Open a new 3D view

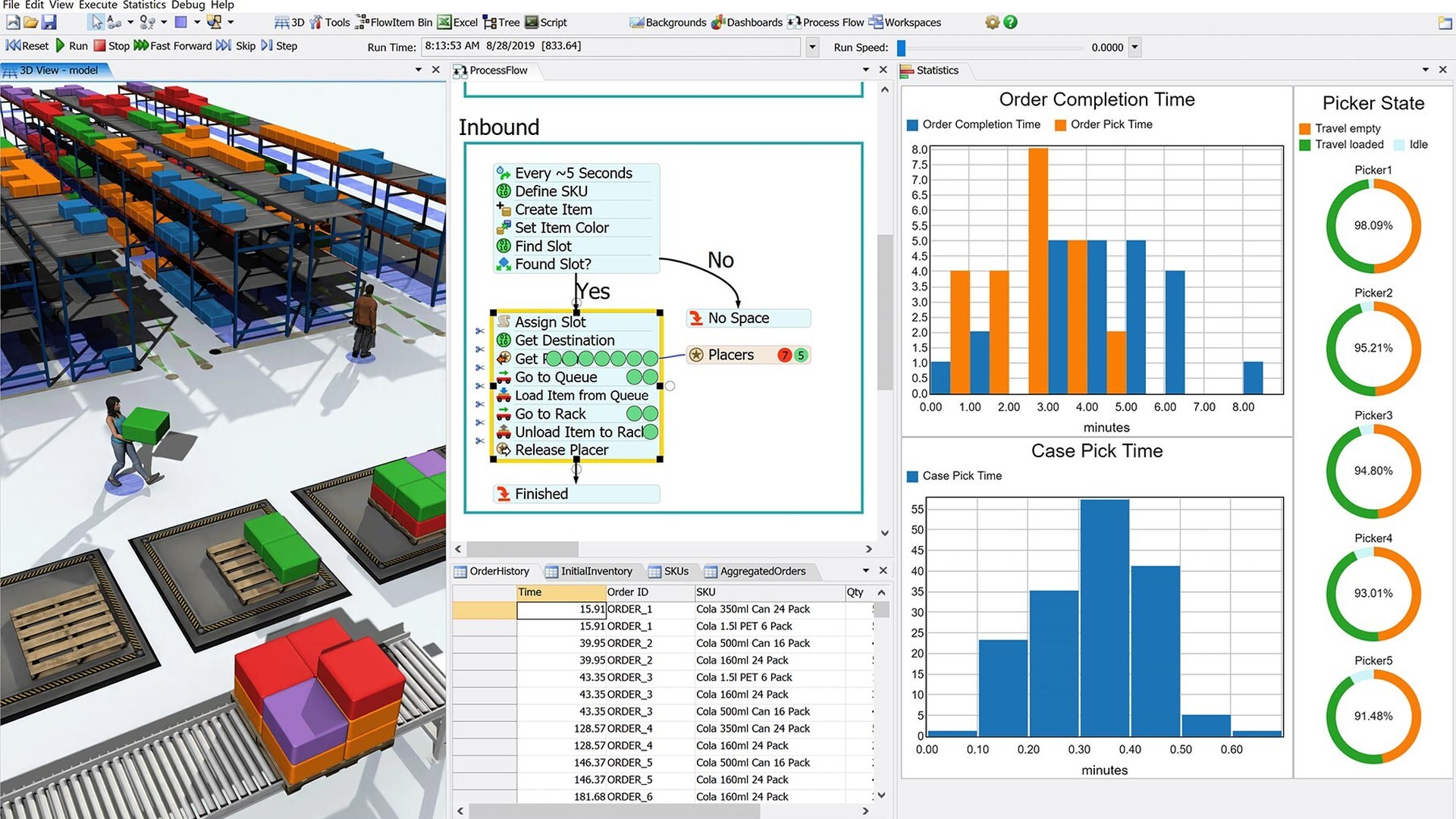[289, 22]
